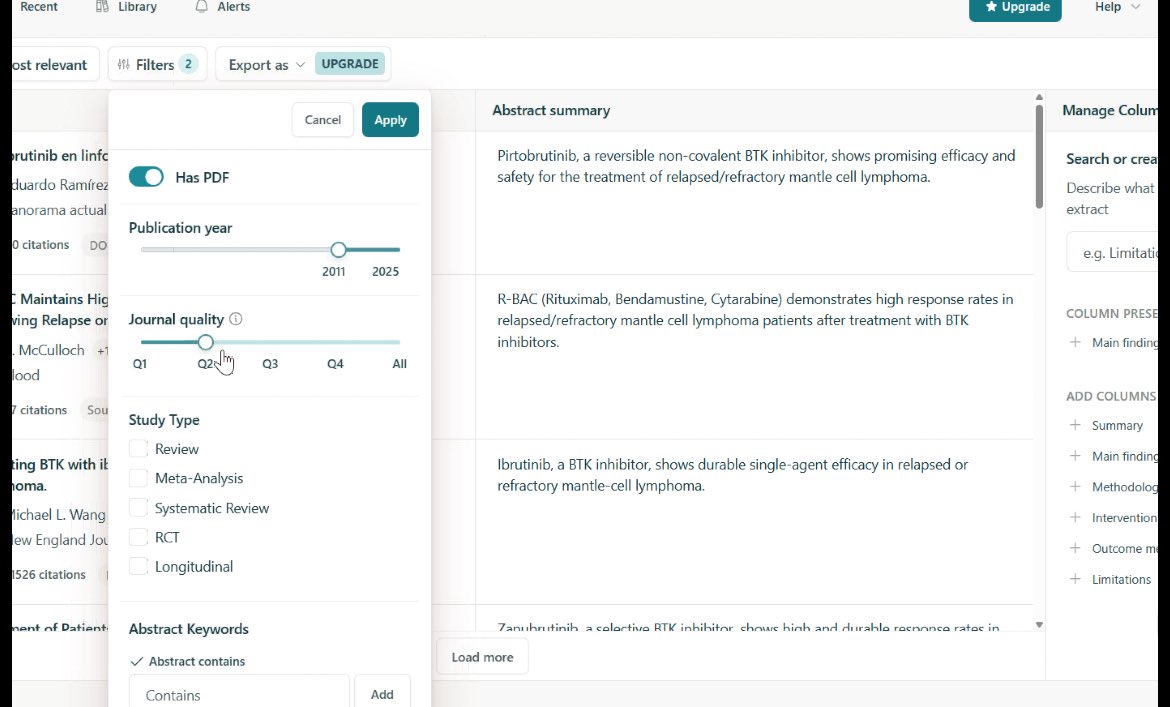
Task: Open the Alerts bell icon
Action: 203,7
